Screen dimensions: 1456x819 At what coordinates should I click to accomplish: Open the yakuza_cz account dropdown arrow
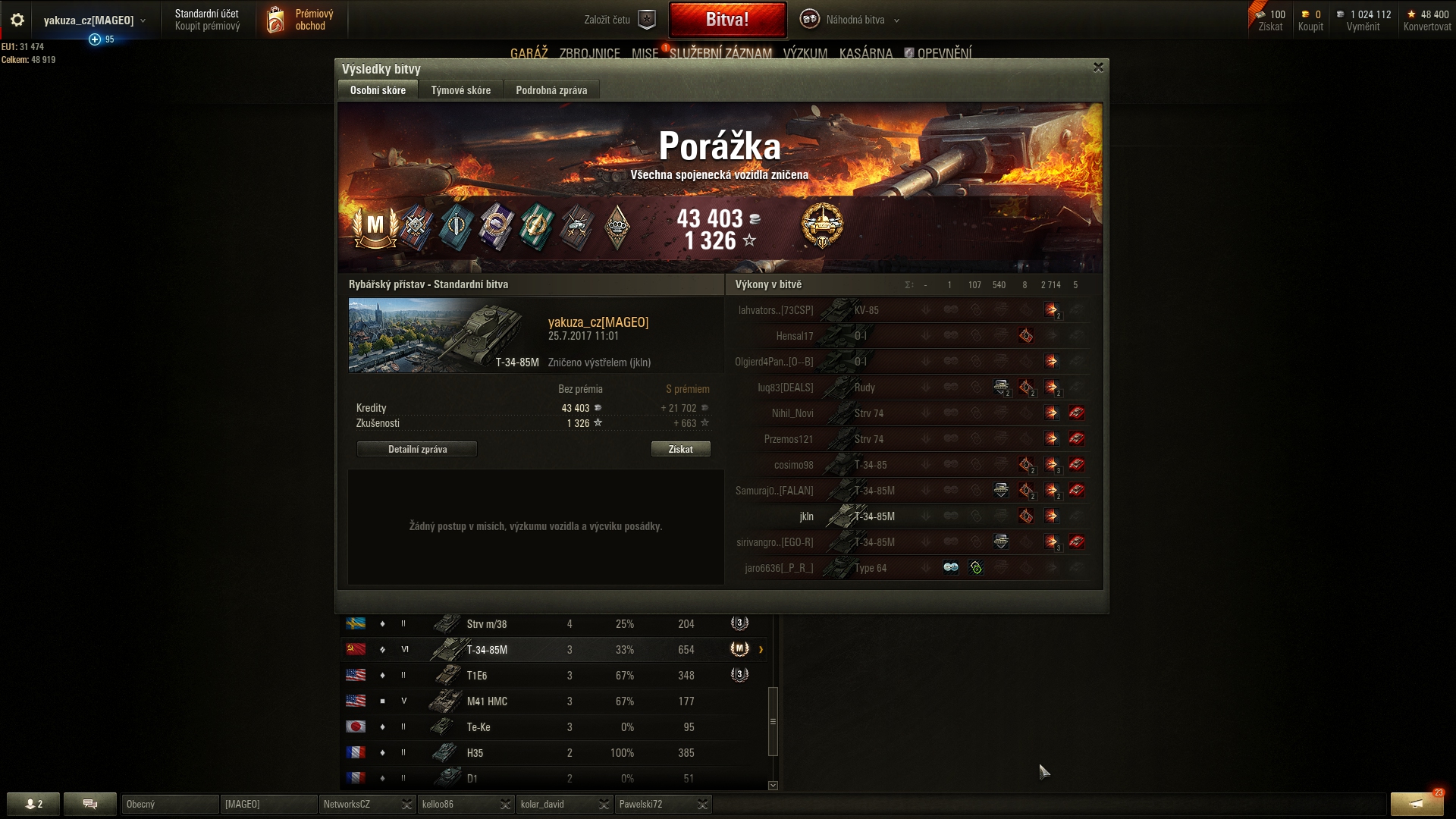click(143, 20)
